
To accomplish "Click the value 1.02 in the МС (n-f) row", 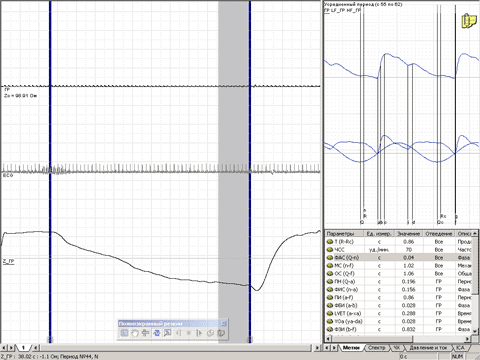I will coord(409,266).
